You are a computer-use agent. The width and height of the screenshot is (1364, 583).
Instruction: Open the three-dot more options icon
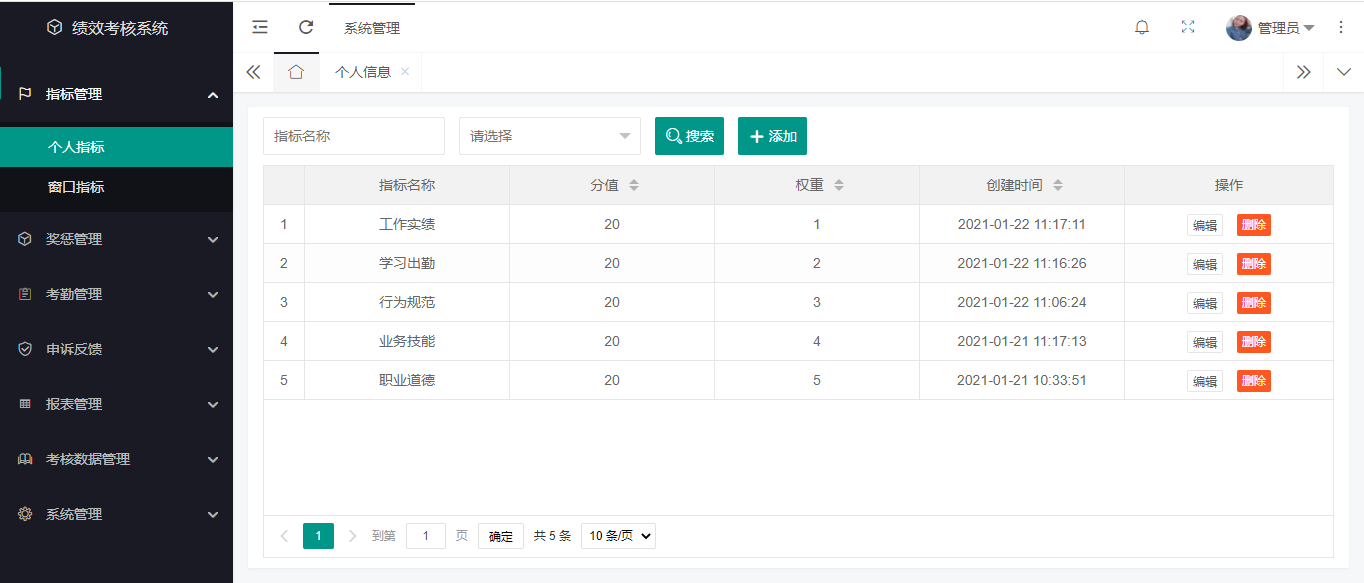click(x=1341, y=27)
